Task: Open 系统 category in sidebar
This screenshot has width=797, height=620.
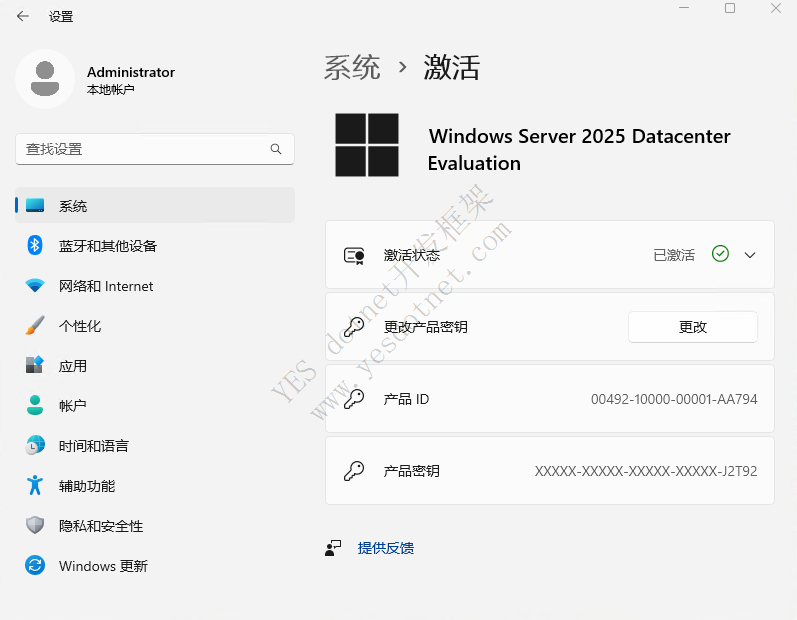Action: [x=155, y=205]
